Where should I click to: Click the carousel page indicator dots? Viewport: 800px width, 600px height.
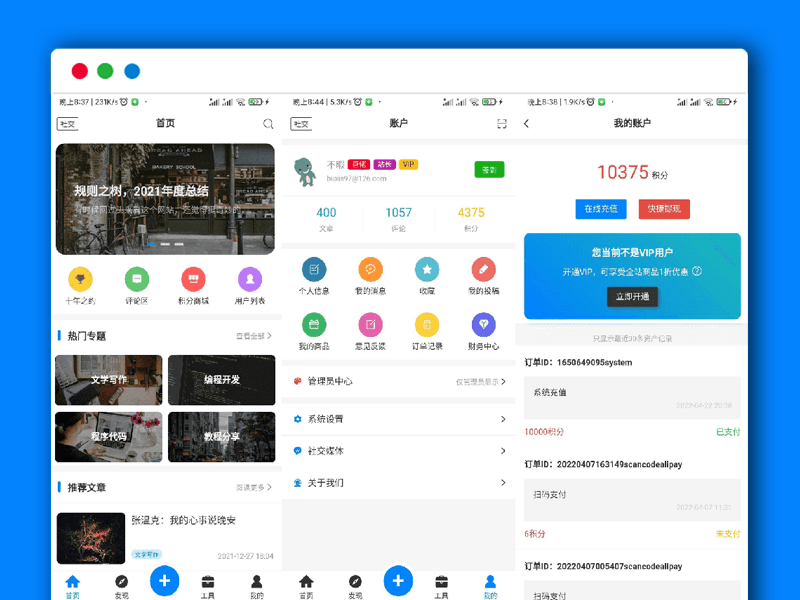164,243
